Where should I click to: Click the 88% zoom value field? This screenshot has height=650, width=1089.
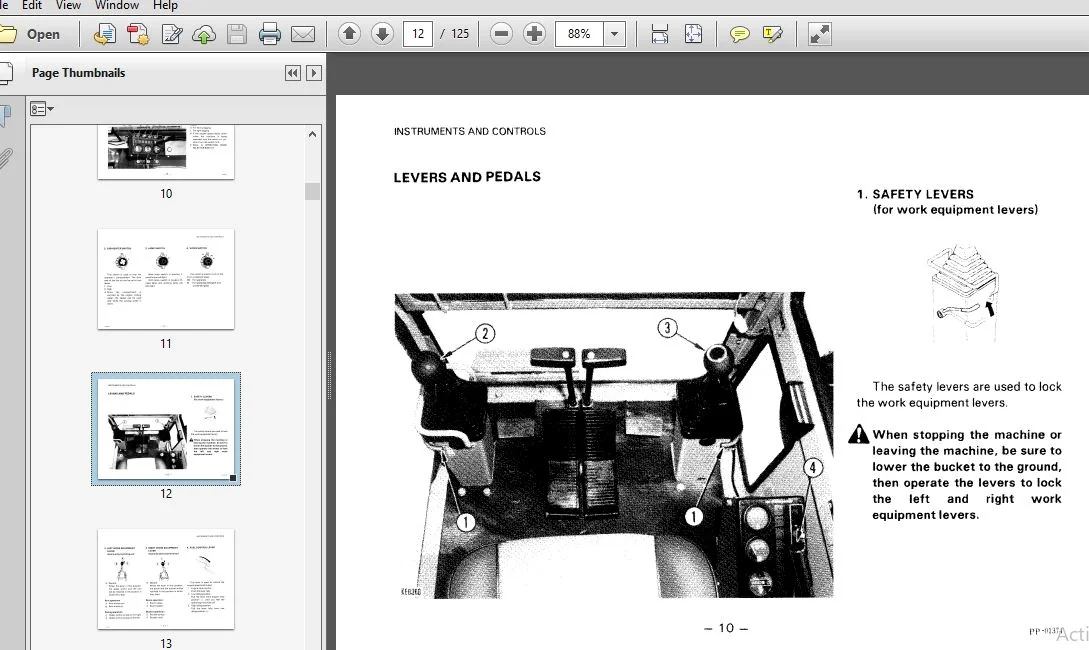pyautogui.click(x=579, y=33)
